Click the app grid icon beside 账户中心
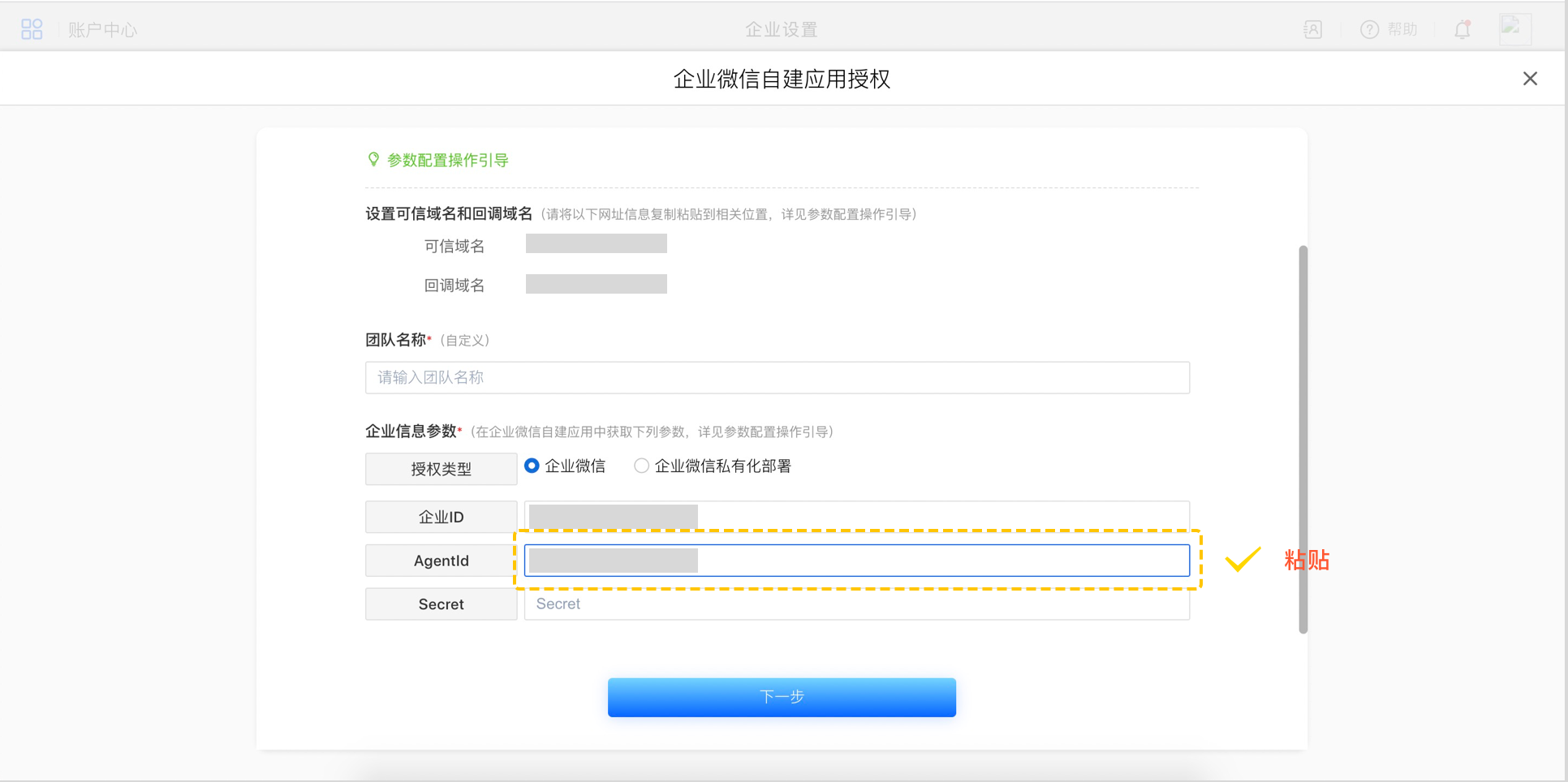The image size is (1568, 782). coord(32,30)
